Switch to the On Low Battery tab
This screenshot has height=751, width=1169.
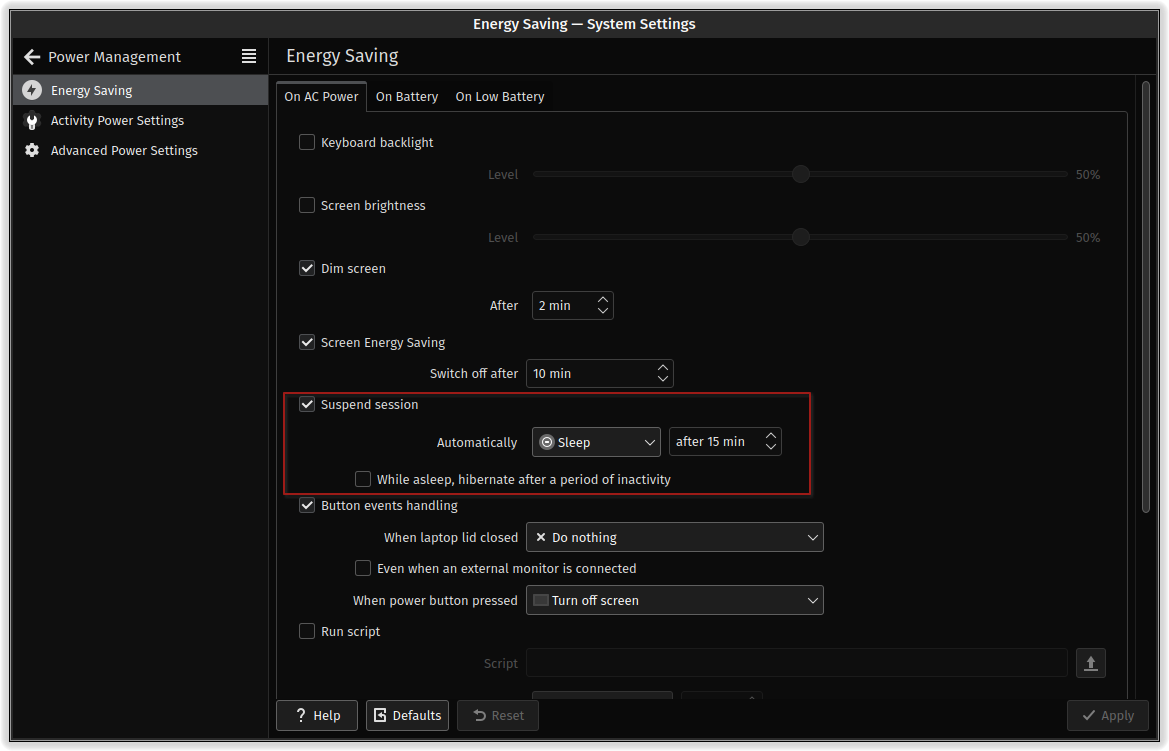point(500,97)
